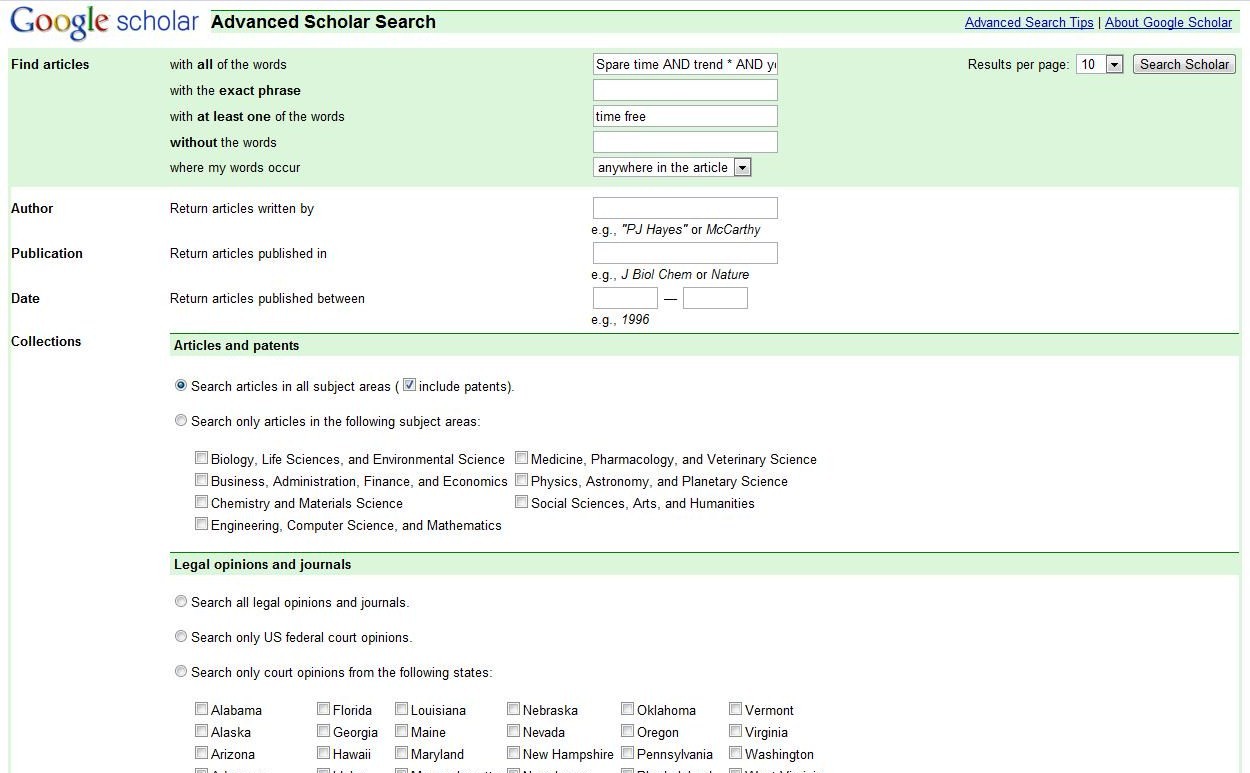
Task: Check Physics, Astronomy, and Planetary Science
Action: point(522,480)
